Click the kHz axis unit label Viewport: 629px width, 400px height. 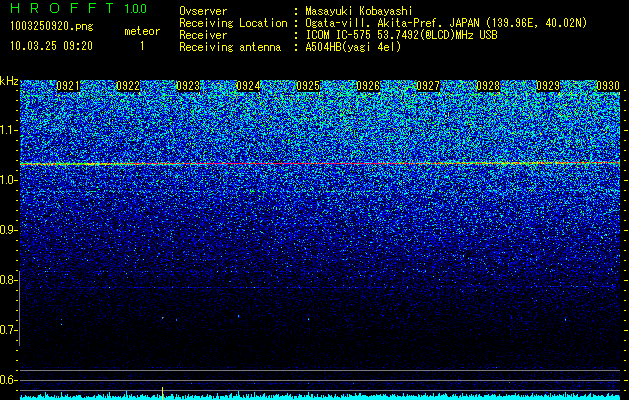[x=9, y=81]
